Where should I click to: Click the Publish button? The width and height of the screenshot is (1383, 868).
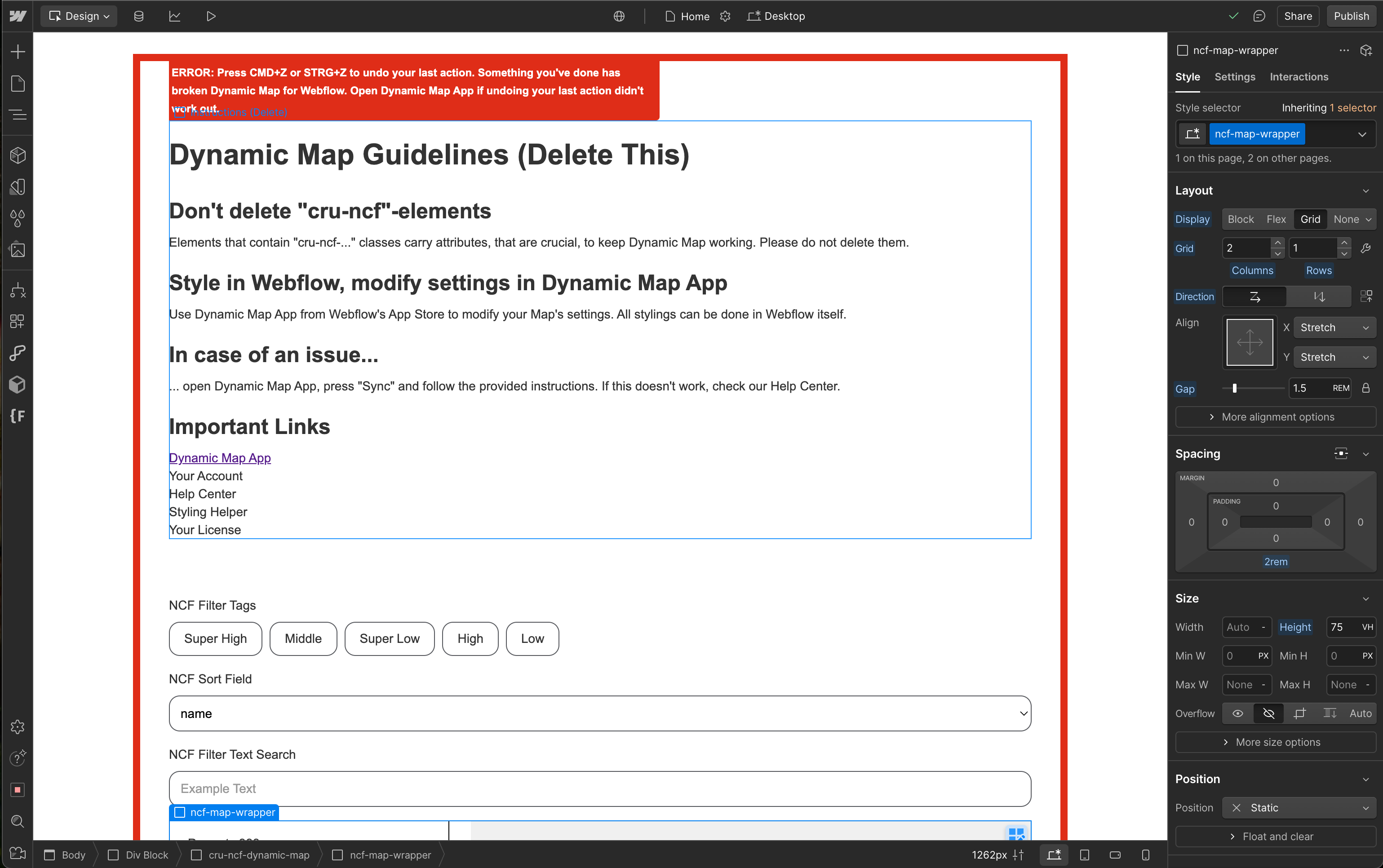[1351, 16]
